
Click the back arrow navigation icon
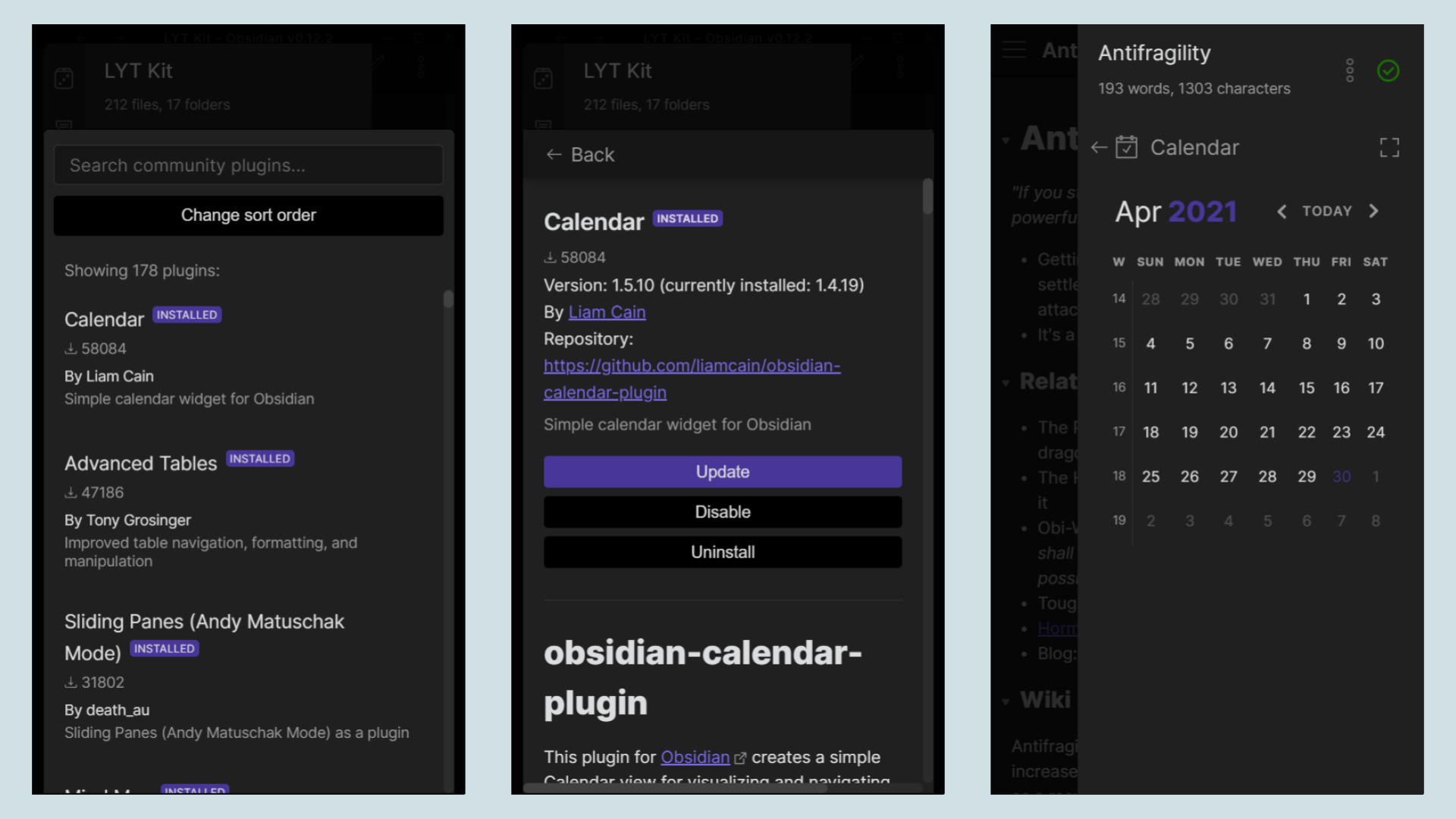pyautogui.click(x=554, y=155)
